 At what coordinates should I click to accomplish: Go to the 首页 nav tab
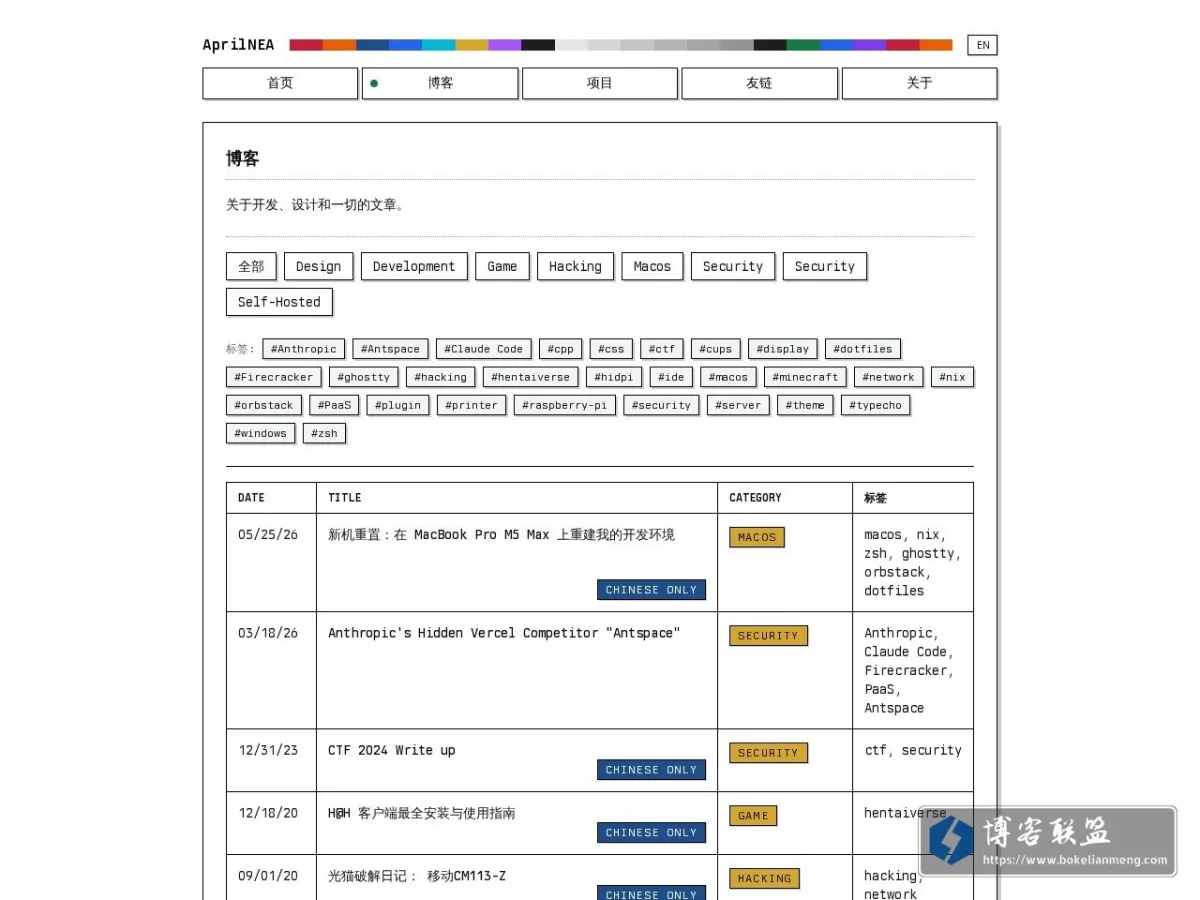(280, 83)
